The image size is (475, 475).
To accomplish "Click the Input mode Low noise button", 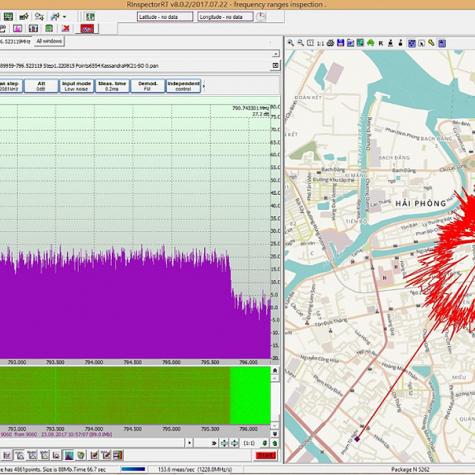I will pos(76,86).
